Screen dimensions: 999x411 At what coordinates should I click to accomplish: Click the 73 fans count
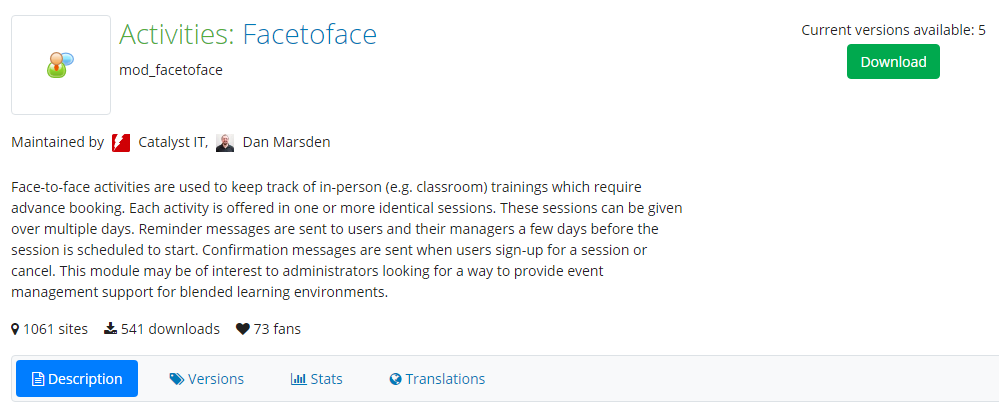coord(277,329)
